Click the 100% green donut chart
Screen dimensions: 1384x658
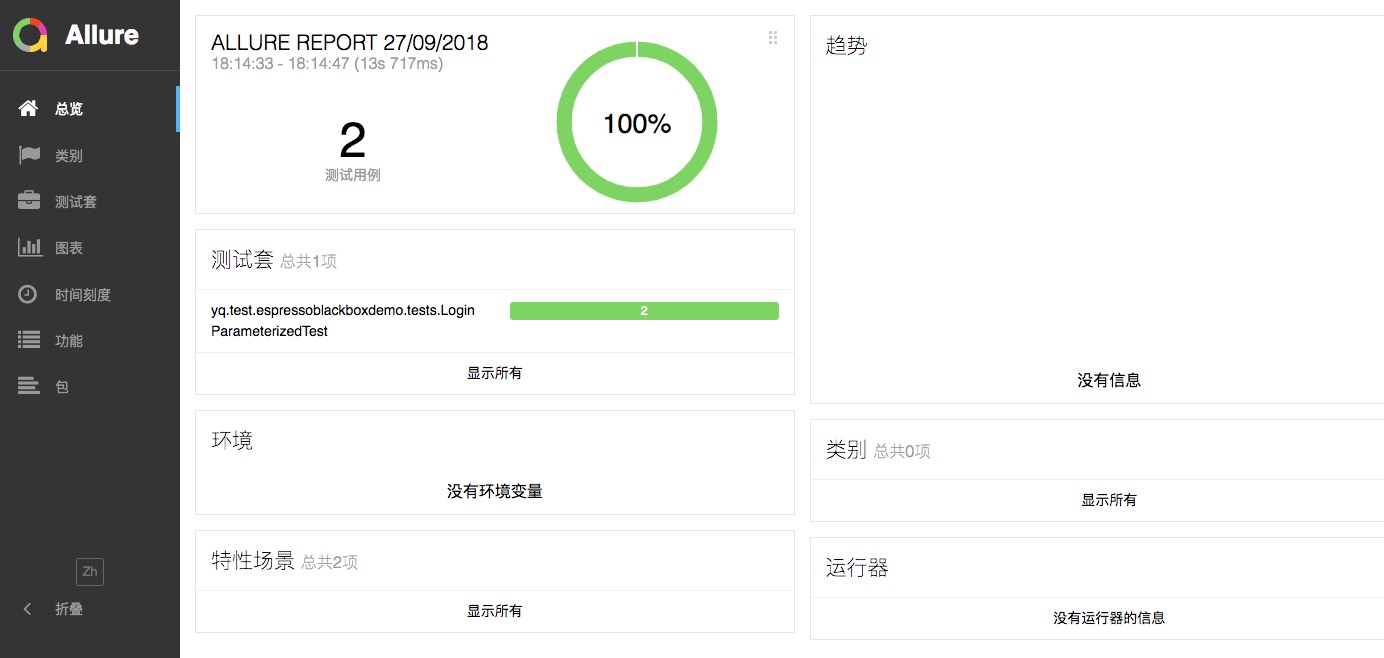[x=637, y=122]
